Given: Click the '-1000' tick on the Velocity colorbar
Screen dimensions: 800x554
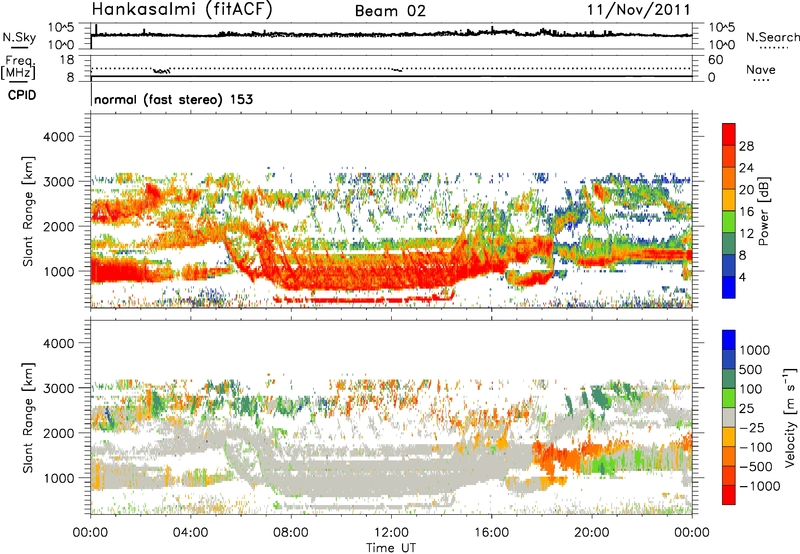Looking at the screenshot, I should coord(759,486).
